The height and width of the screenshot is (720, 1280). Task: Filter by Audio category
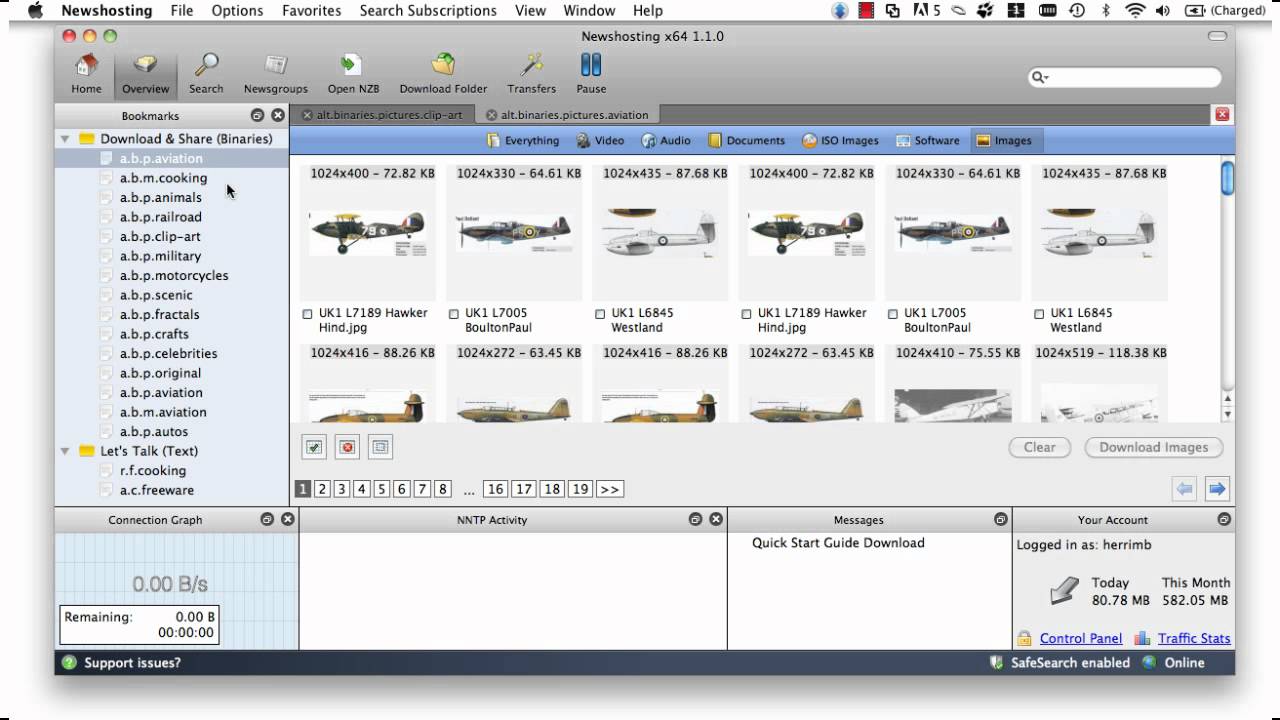[x=666, y=141]
